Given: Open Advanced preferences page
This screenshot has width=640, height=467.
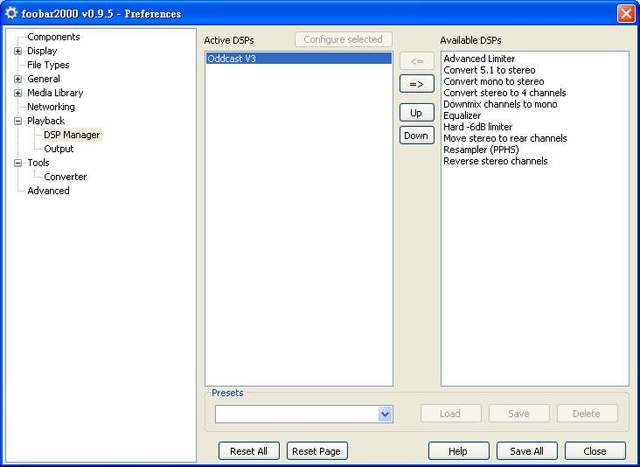Looking at the screenshot, I should [x=48, y=191].
